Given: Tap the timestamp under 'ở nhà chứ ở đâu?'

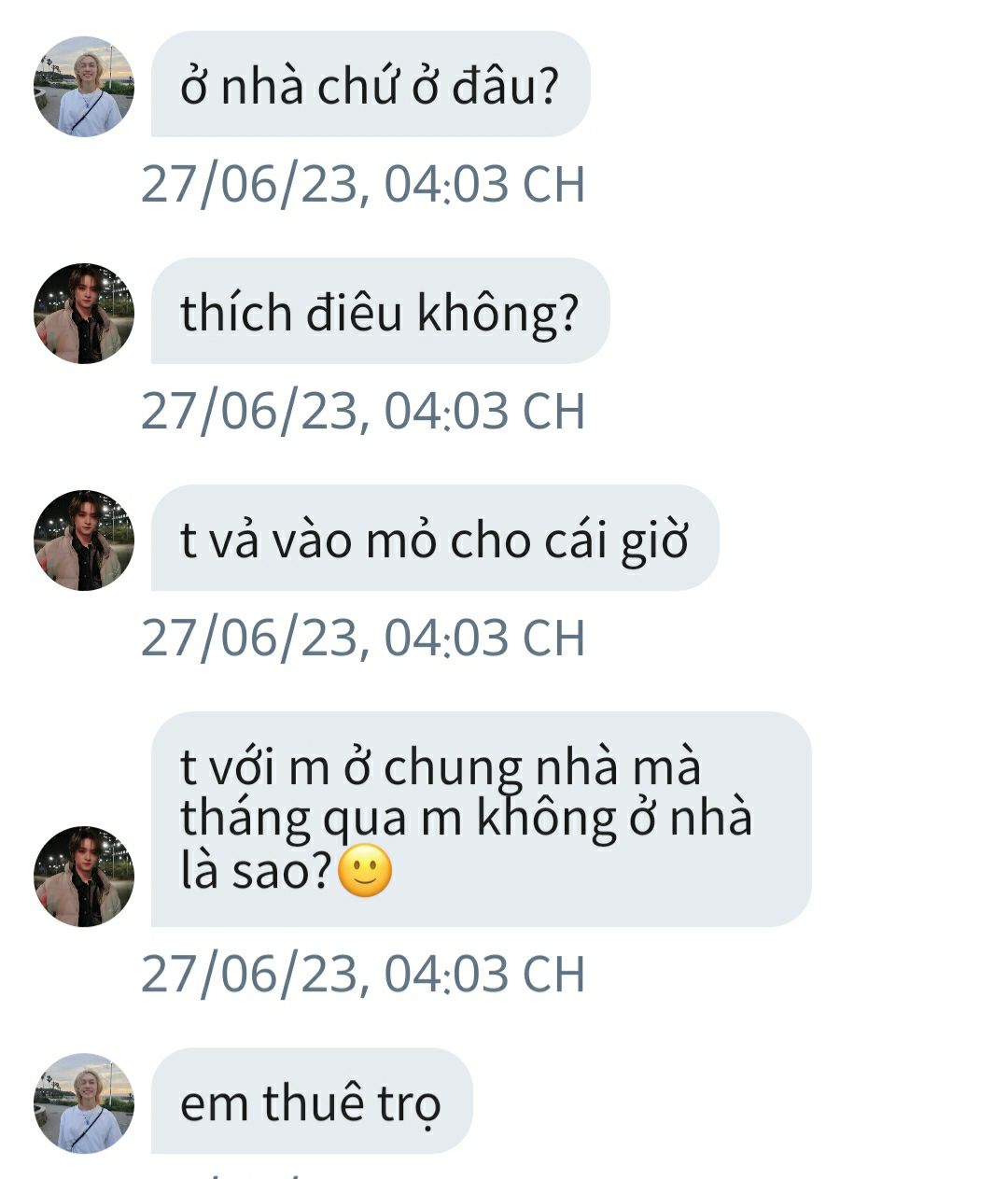Looking at the screenshot, I should tap(363, 184).
